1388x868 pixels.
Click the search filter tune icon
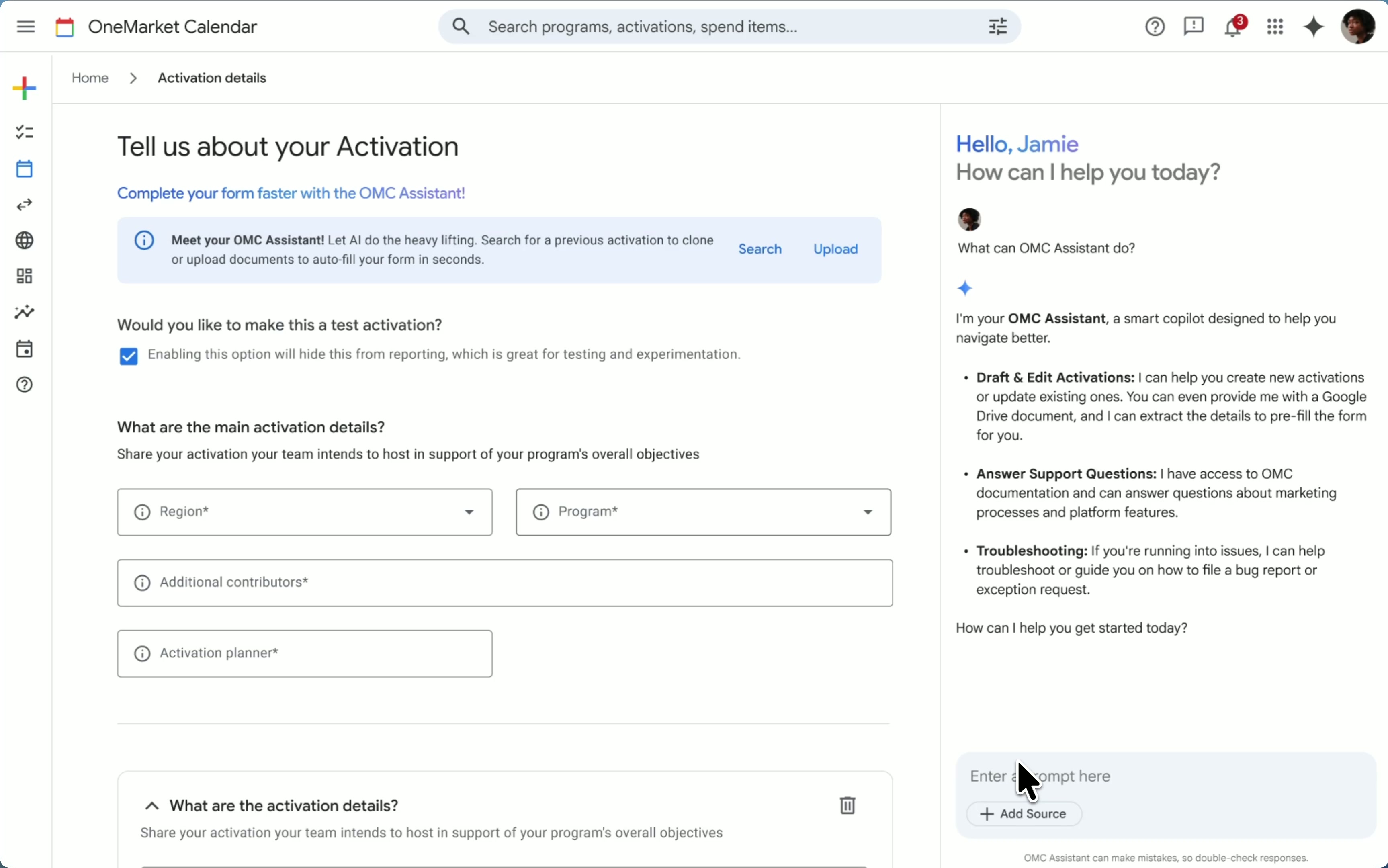click(x=998, y=27)
